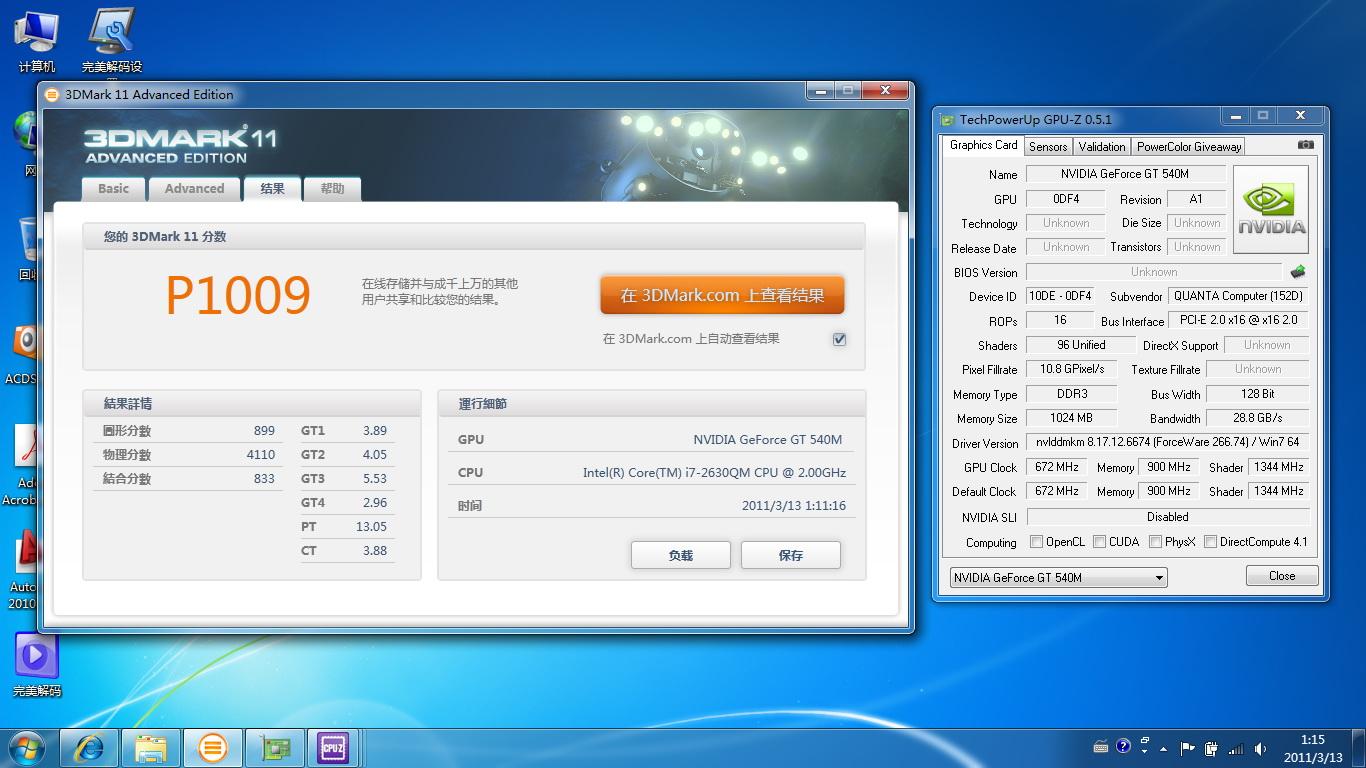Select the AutoCAD 2010 desktop icon

(x=22, y=570)
